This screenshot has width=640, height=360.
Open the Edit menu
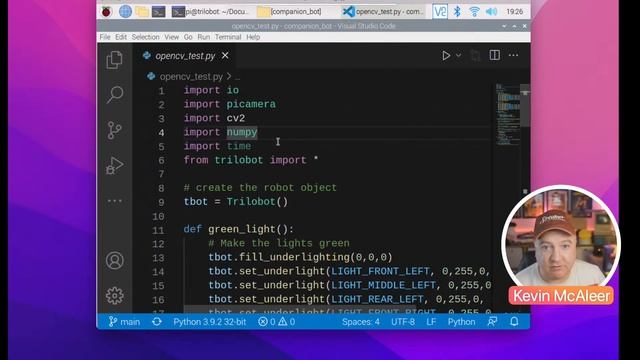click(x=121, y=37)
